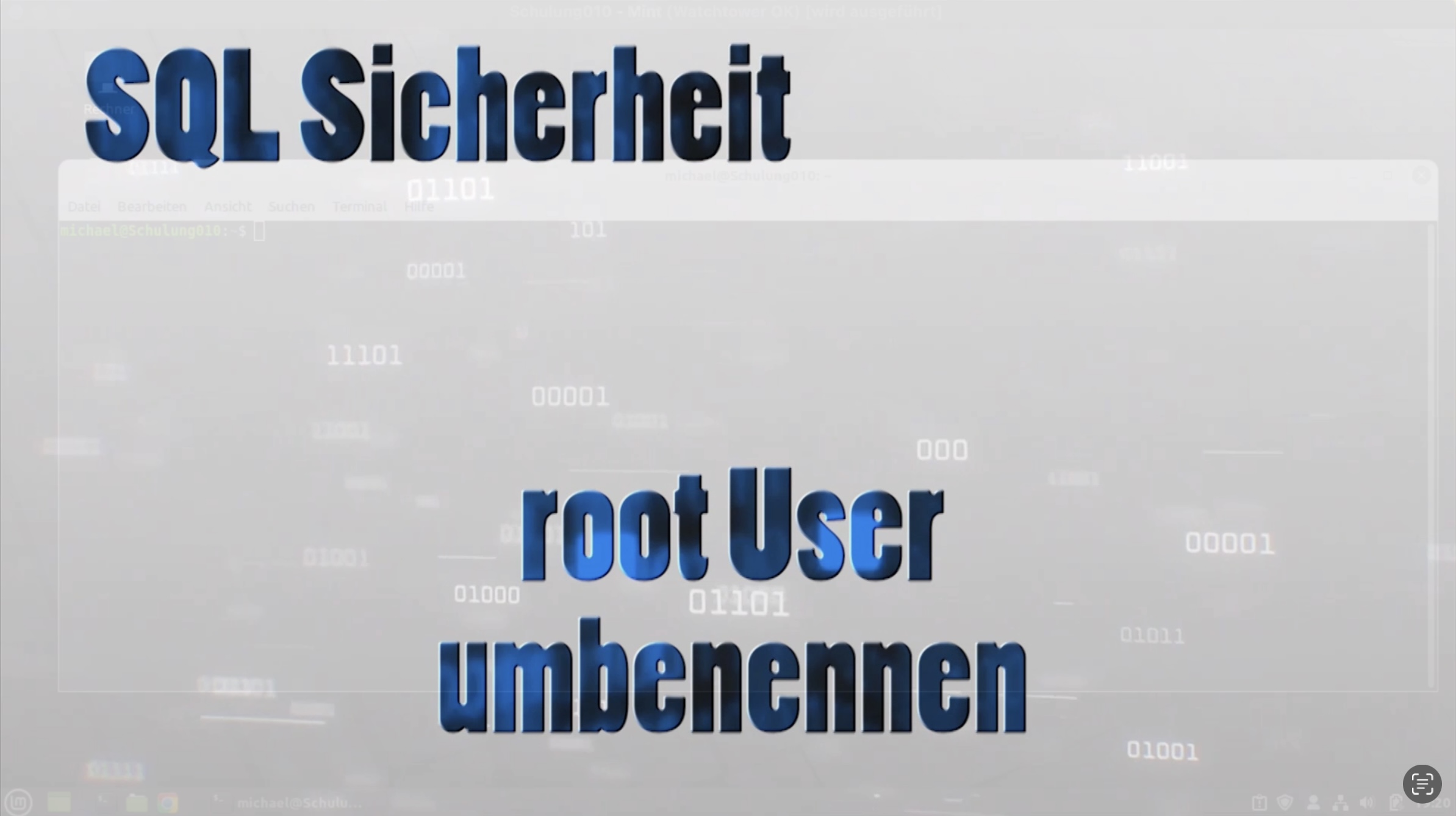Select the Ansicht menu item
This screenshot has height=816, width=1456.
227,206
